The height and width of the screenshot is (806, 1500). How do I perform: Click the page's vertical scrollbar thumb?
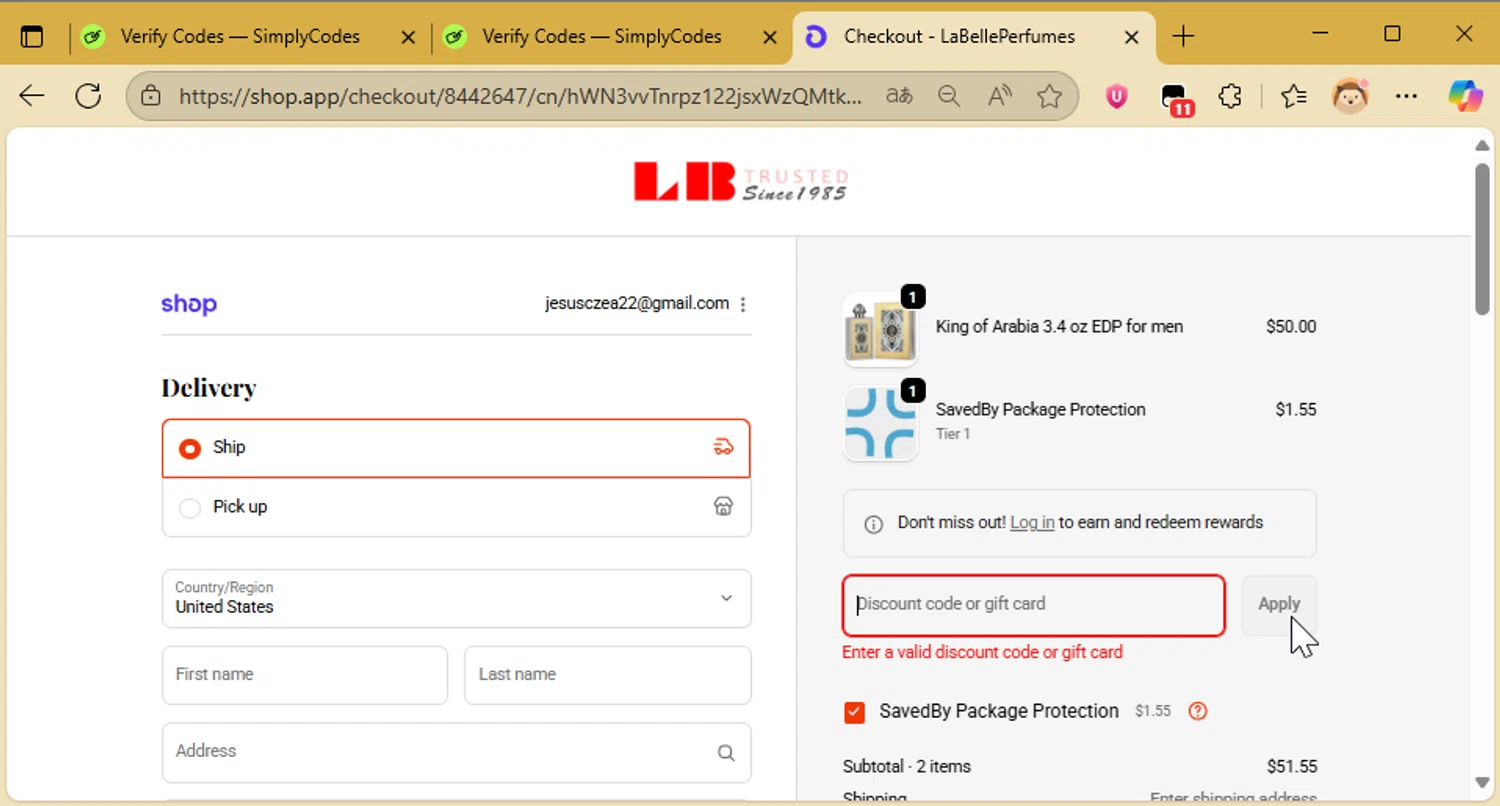1483,240
